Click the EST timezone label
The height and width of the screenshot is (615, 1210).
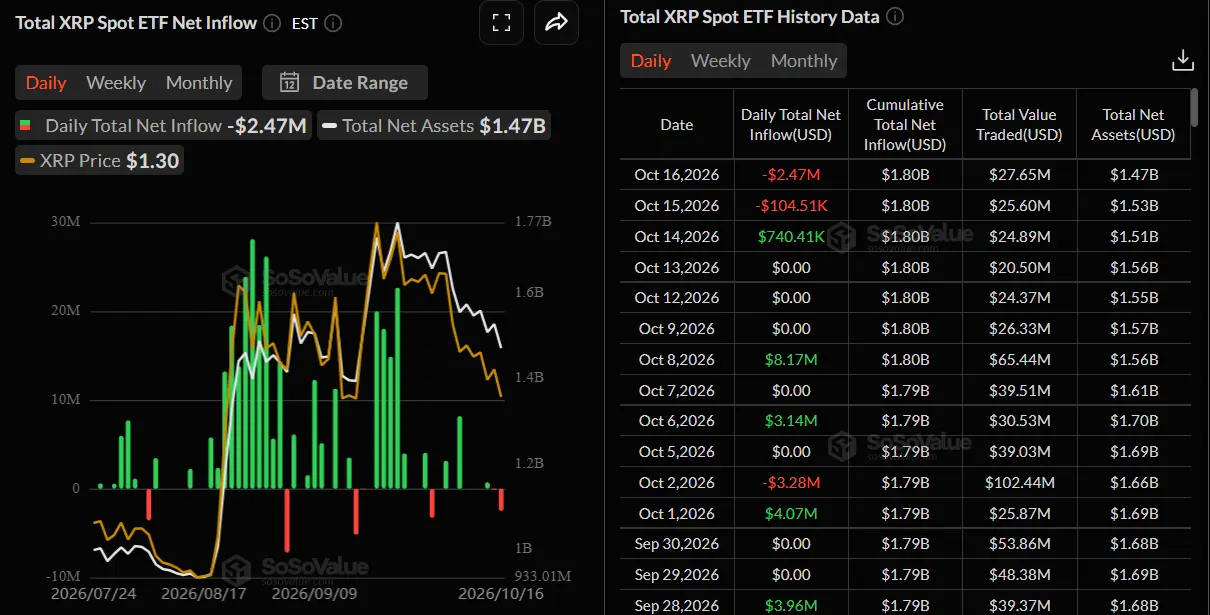tap(305, 22)
